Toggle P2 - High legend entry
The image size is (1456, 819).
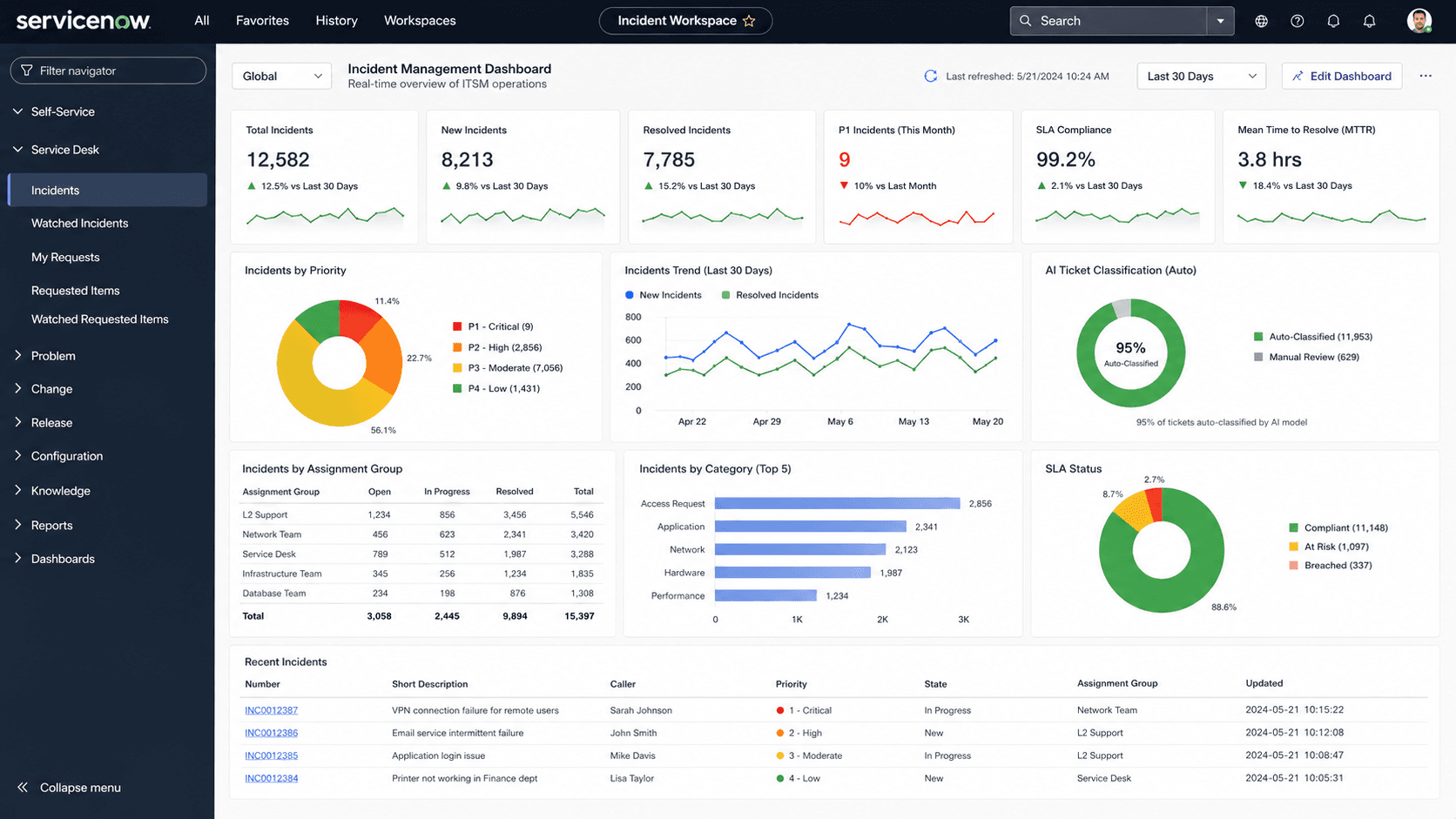[x=497, y=347]
